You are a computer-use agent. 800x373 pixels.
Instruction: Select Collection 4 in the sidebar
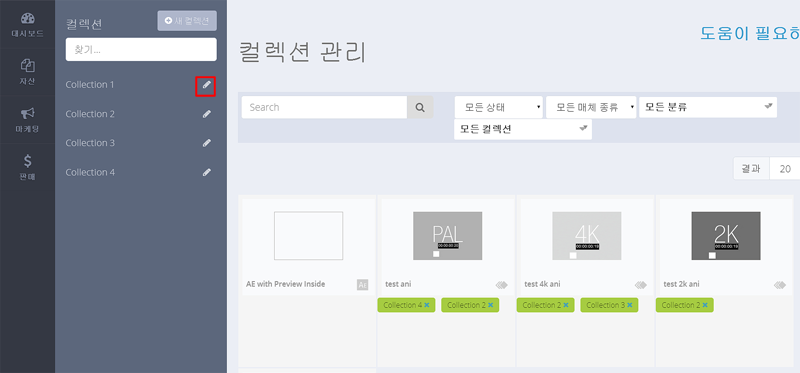pos(90,172)
